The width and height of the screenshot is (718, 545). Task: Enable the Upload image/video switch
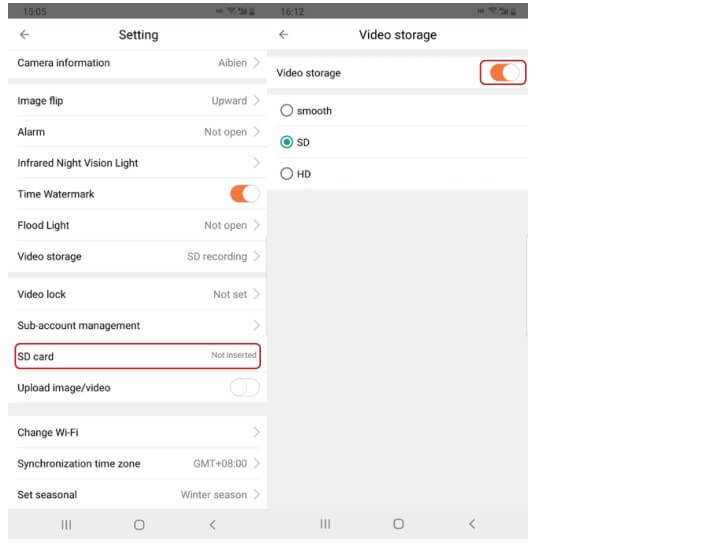(x=244, y=387)
